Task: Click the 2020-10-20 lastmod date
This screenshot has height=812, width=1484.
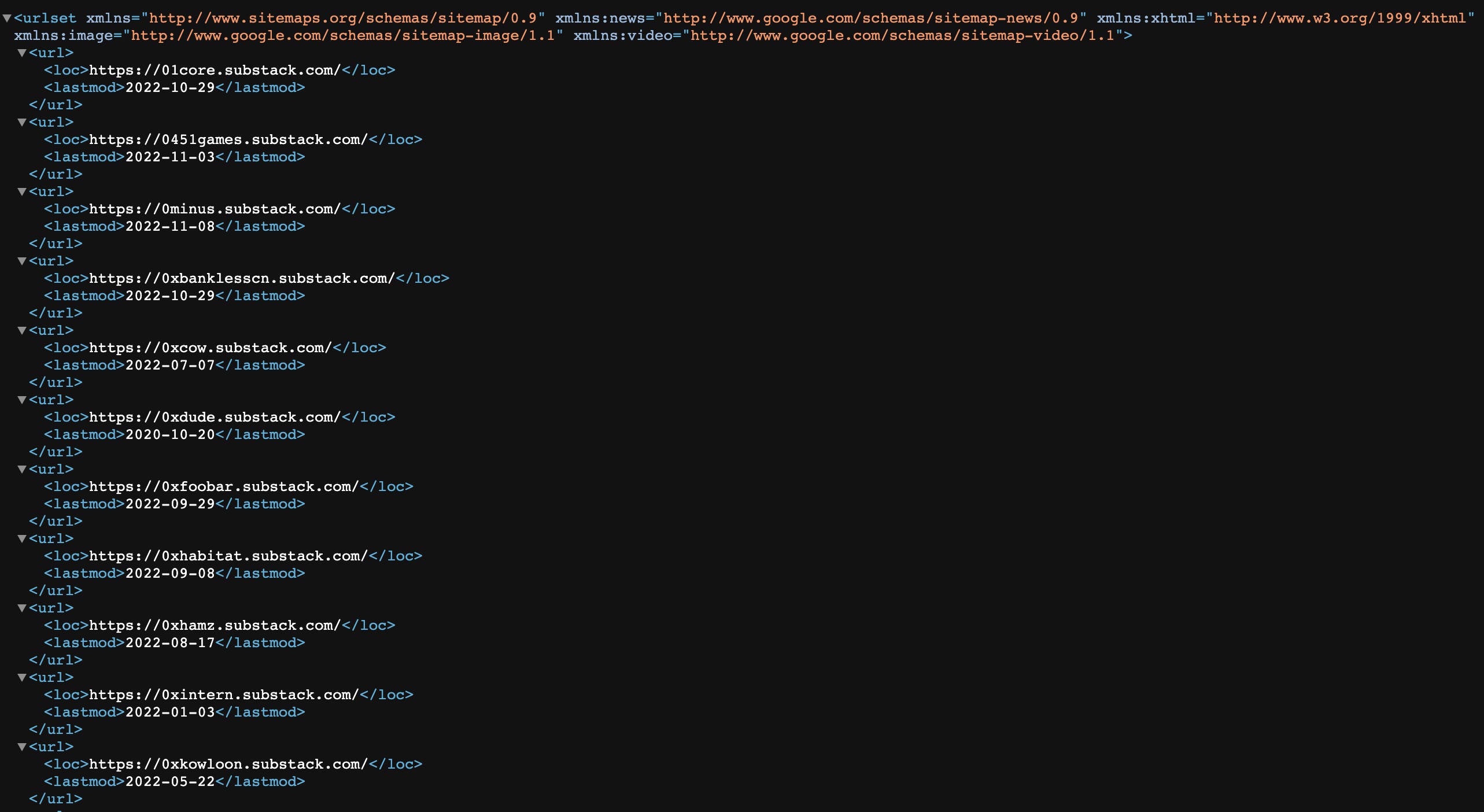Action: pyautogui.click(x=171, y=435)
